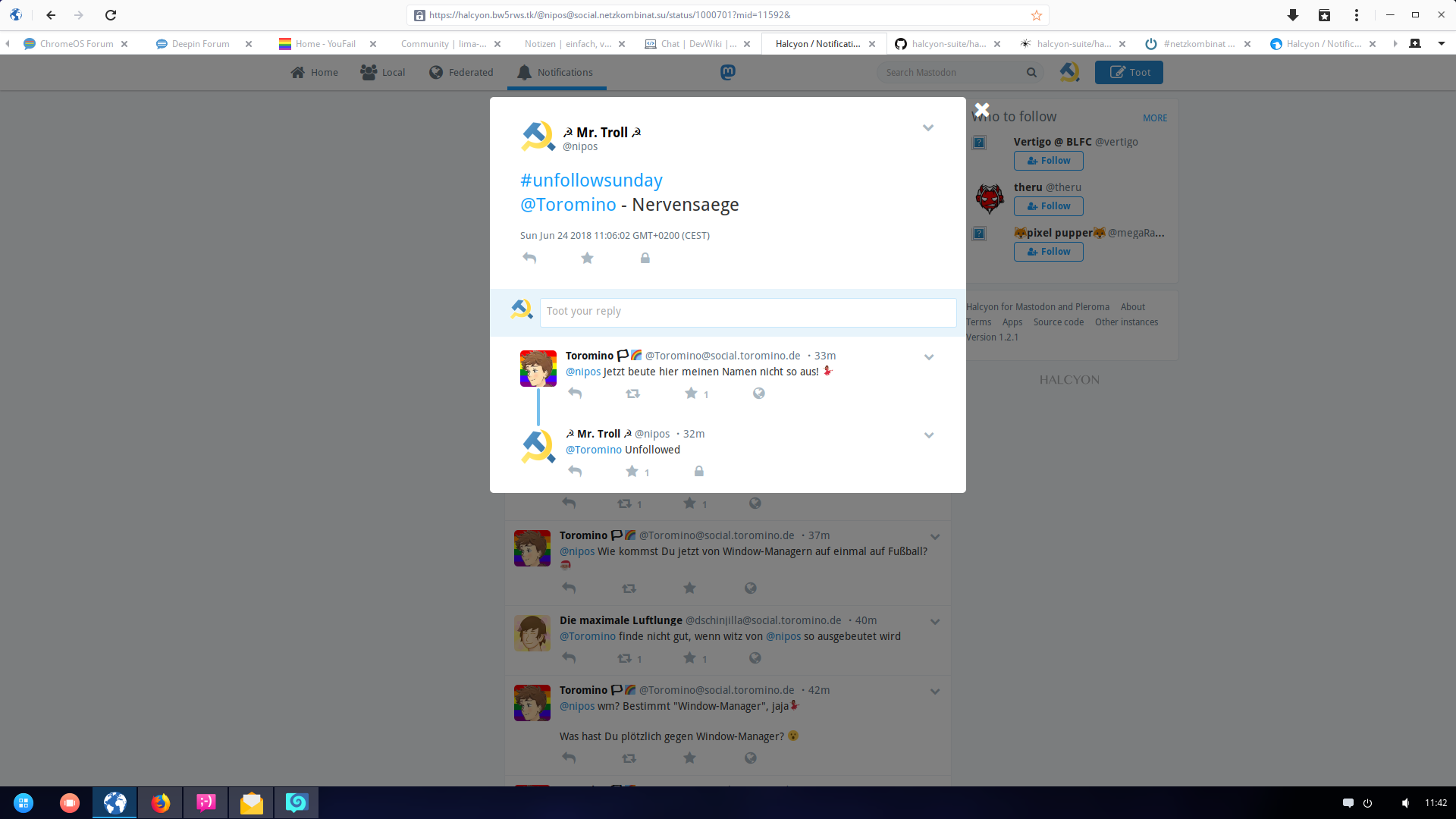The image size is (1456, 819).
Task: Favourite the main #unfollowsunday toot
Action: (x=587, y=258)
